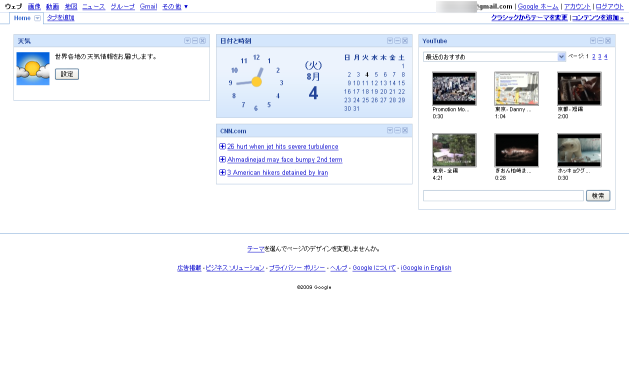Go to YouTube gadget page 2

tap(594, 57)
